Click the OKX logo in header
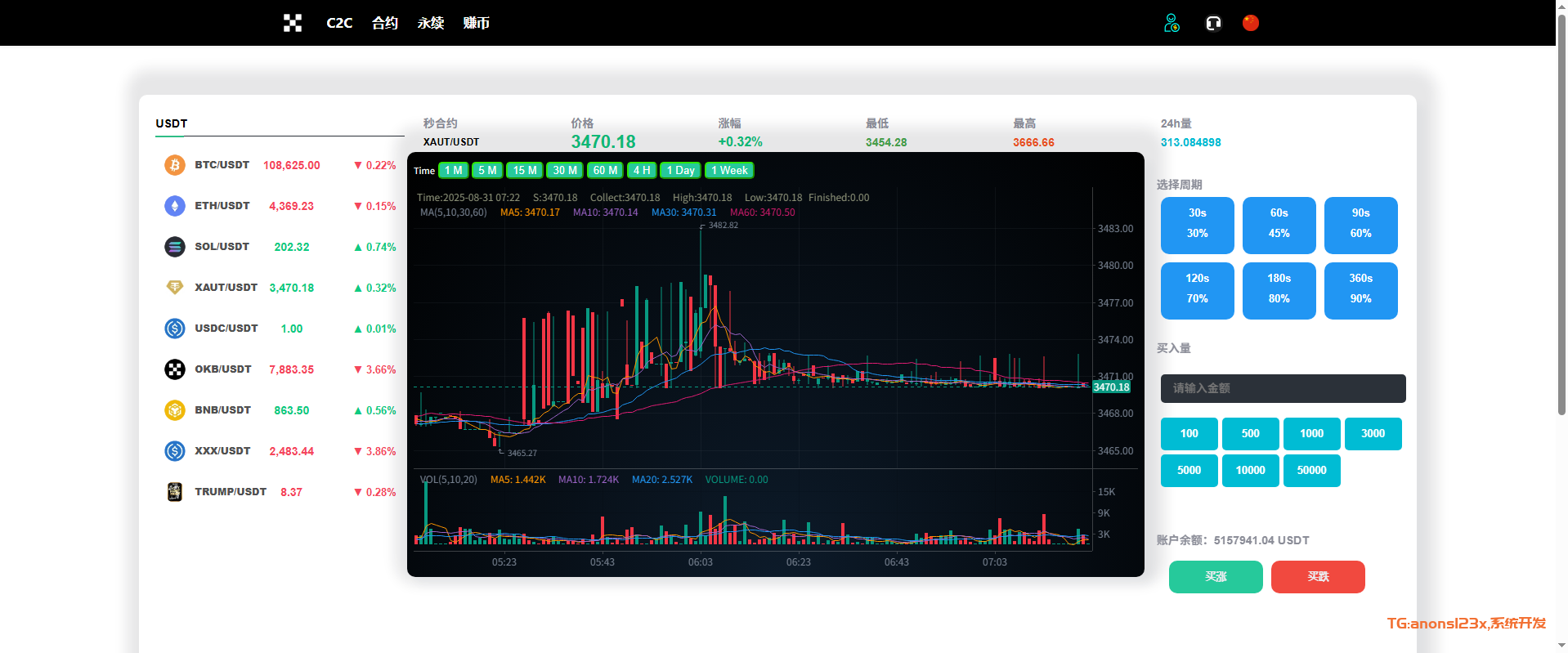The image size is (1568, 653). (x=292, y=23)
